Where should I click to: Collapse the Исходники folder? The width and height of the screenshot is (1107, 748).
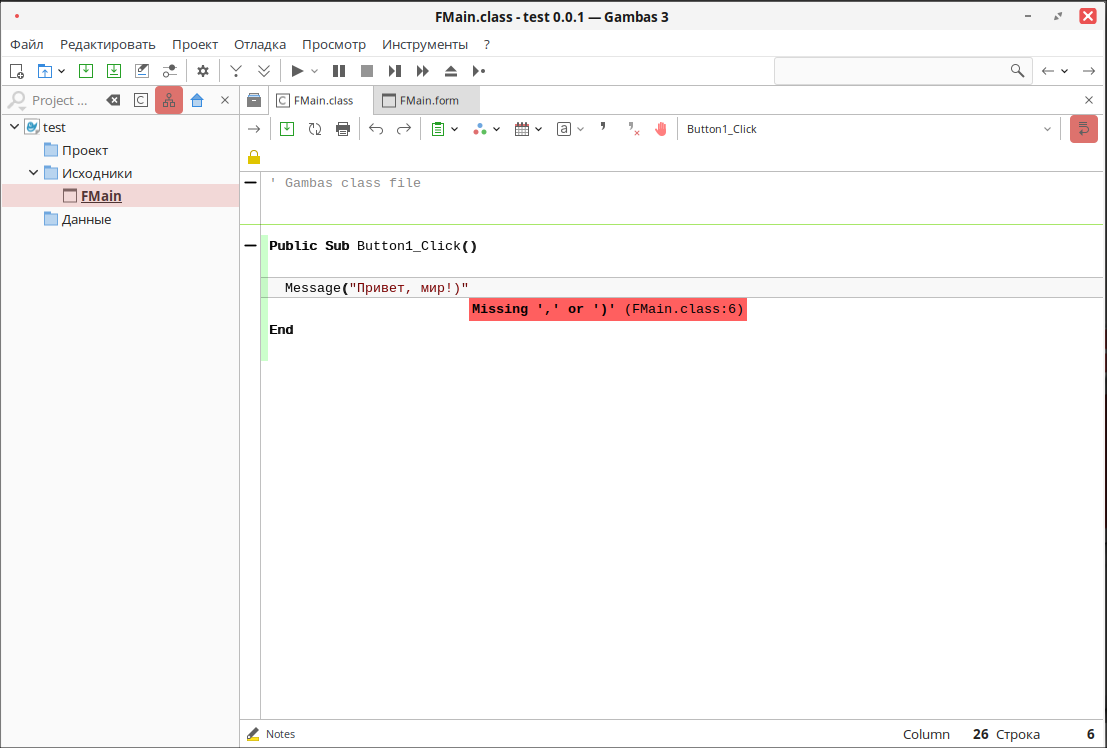[x=33, y=173]
